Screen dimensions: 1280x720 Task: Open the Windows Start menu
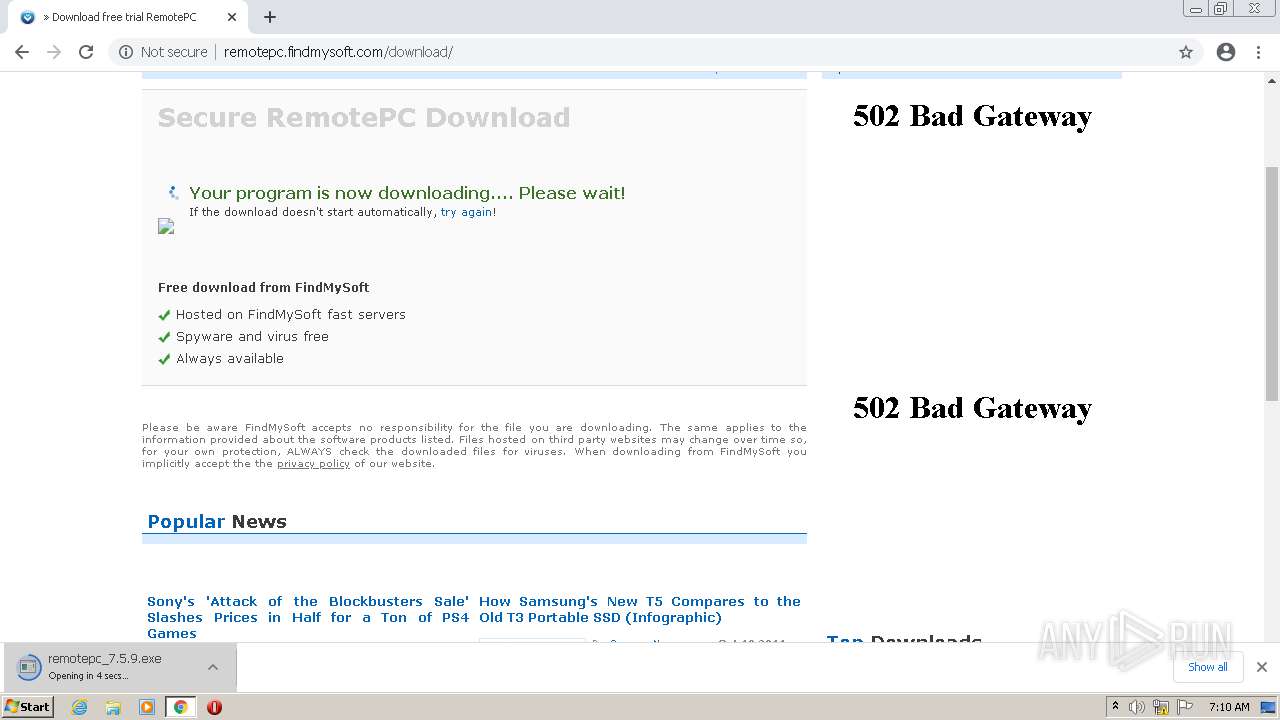(28, 706)
